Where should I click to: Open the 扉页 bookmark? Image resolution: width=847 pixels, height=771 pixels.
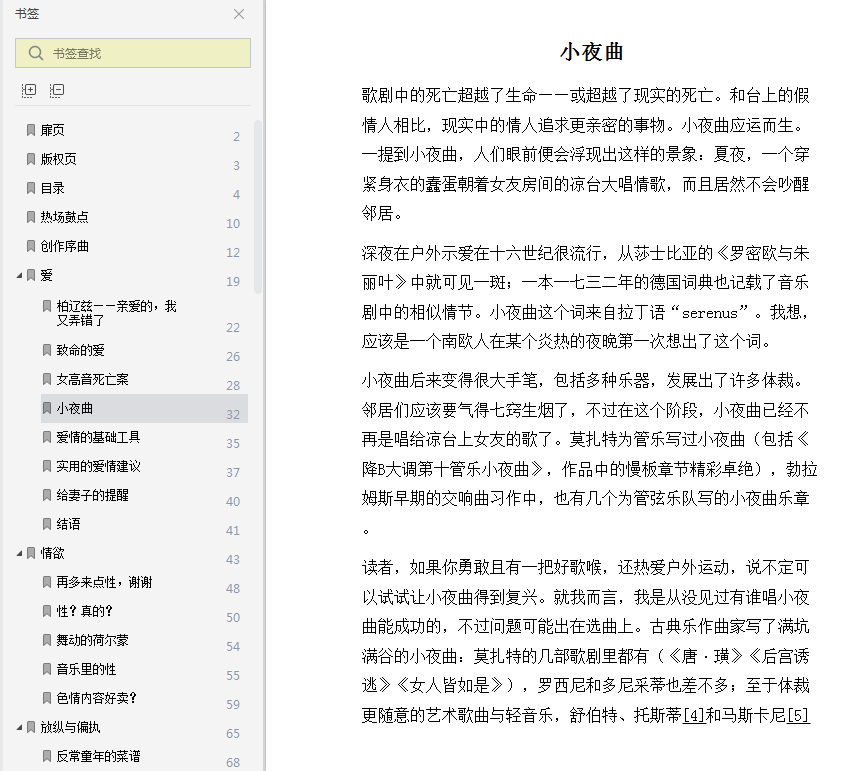(52, 130)
